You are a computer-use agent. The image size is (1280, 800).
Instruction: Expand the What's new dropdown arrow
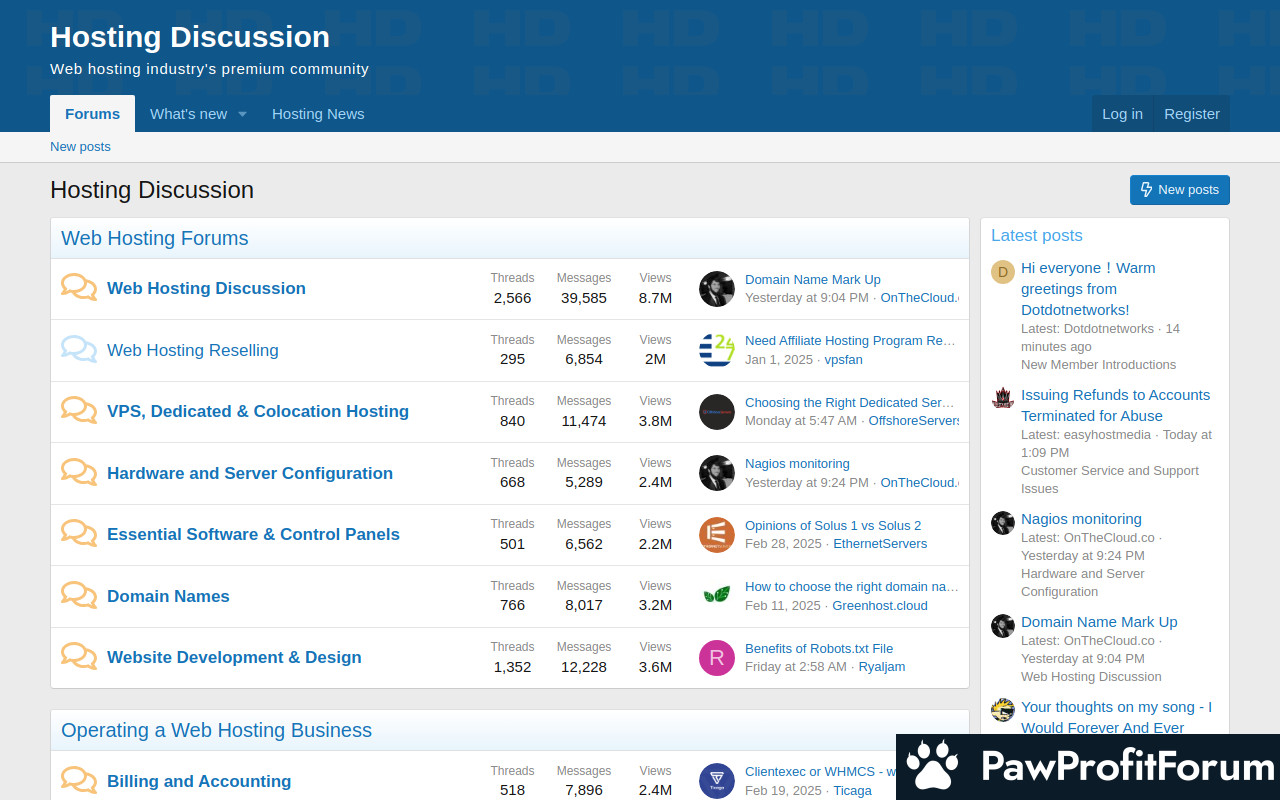pos(242,114)
